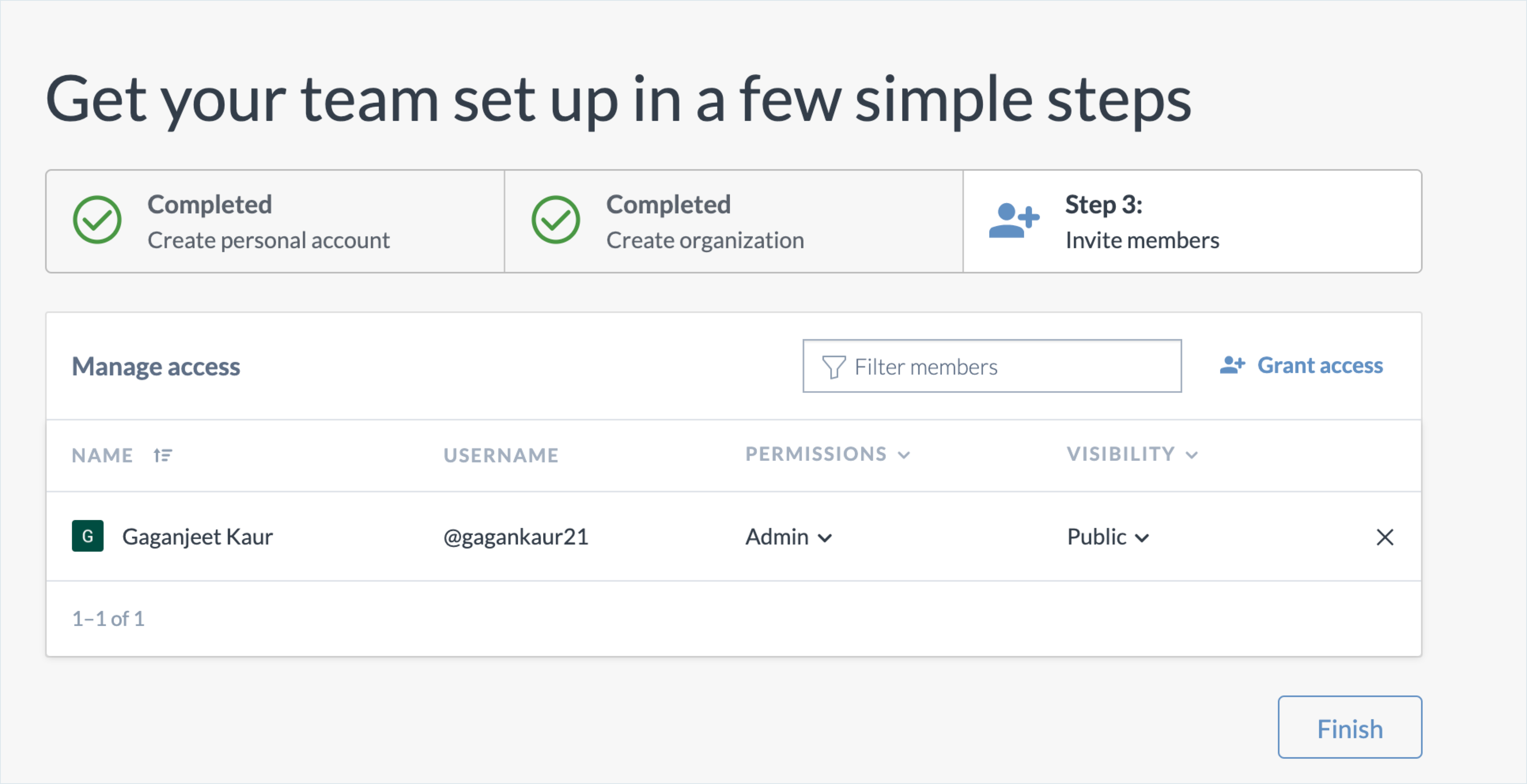Click the add-user icon beside Grant access
Screen dimensions: 1527x784
(1232, 365)
